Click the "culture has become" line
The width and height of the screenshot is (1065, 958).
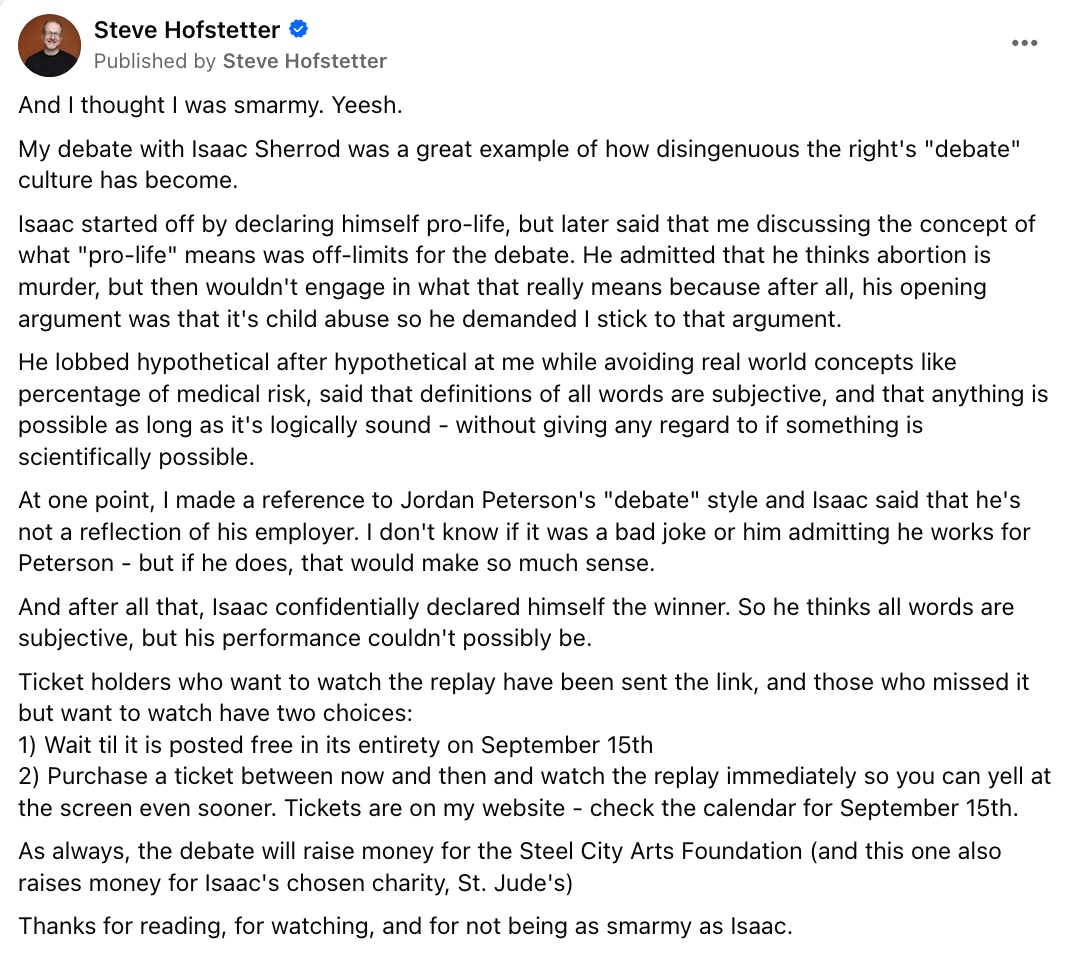click(x=128, y=181)
